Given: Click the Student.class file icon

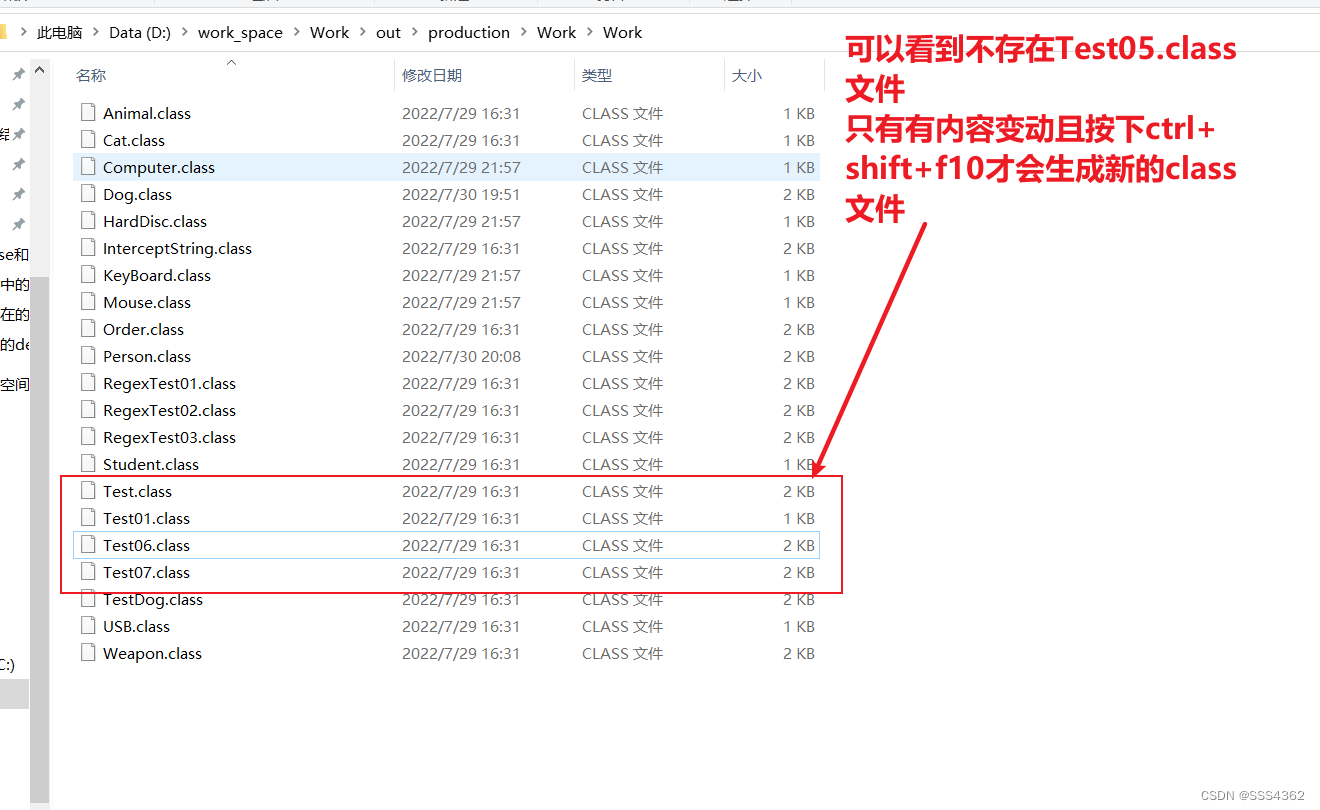Looking at the screenshot, I should 88,464.
